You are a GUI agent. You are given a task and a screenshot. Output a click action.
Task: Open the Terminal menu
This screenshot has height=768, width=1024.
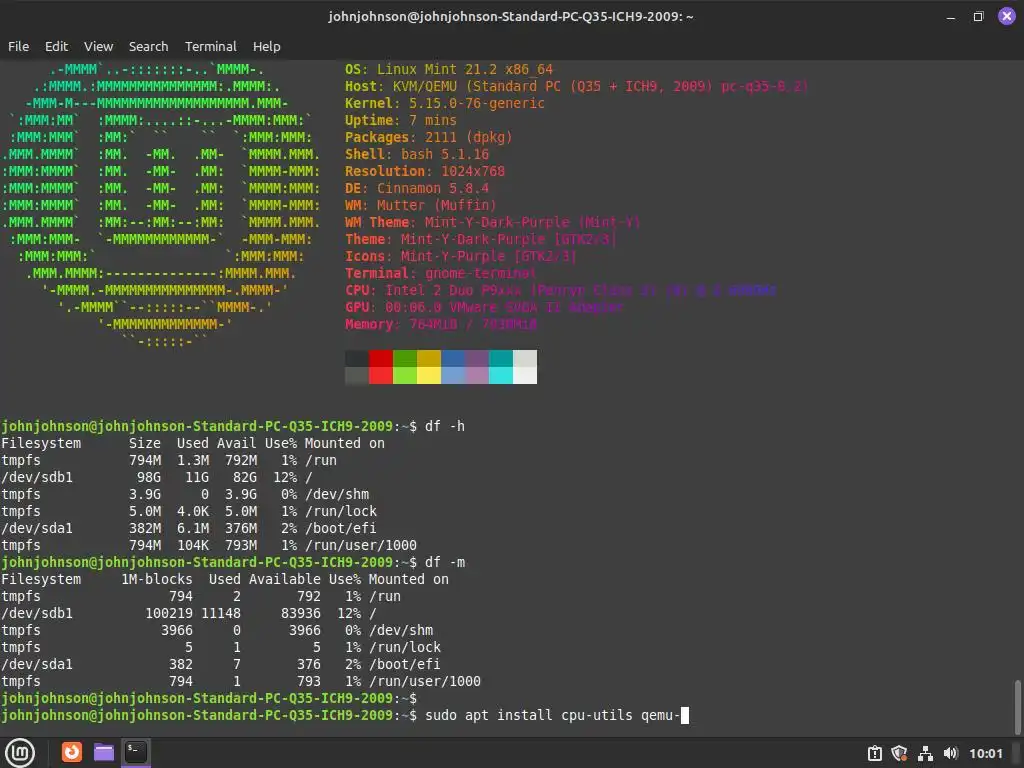tap(210, 46)
